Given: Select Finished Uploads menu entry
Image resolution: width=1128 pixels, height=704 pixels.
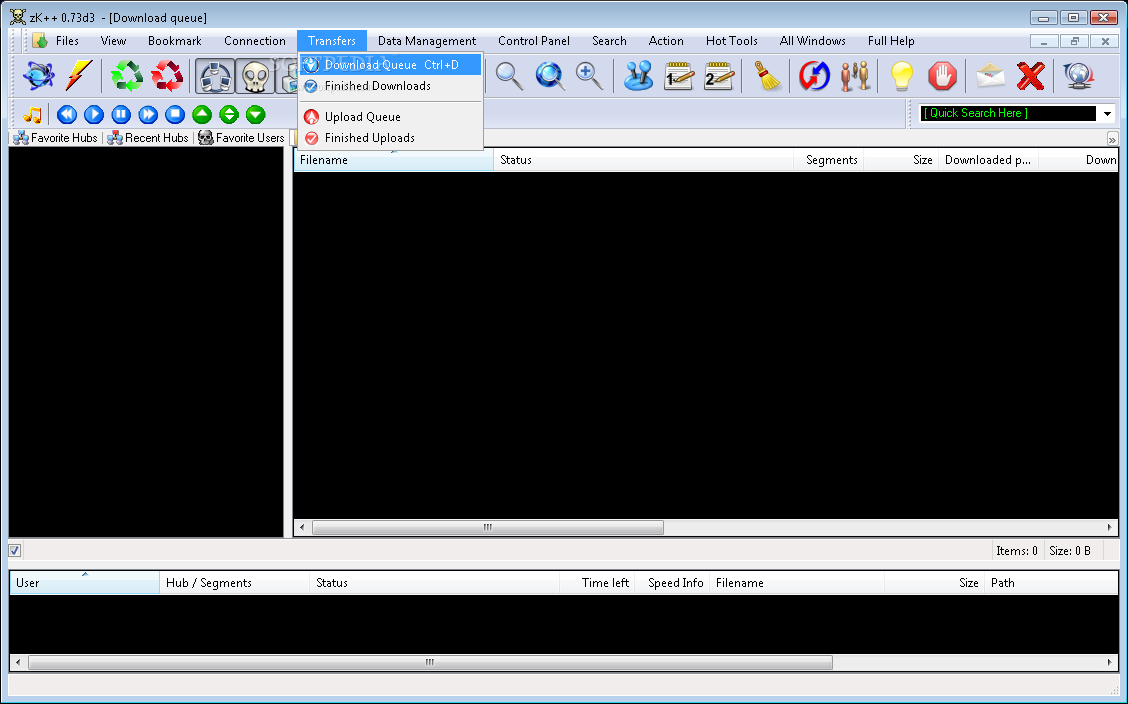Looking at the screenshot, I should tap(391, 138).
